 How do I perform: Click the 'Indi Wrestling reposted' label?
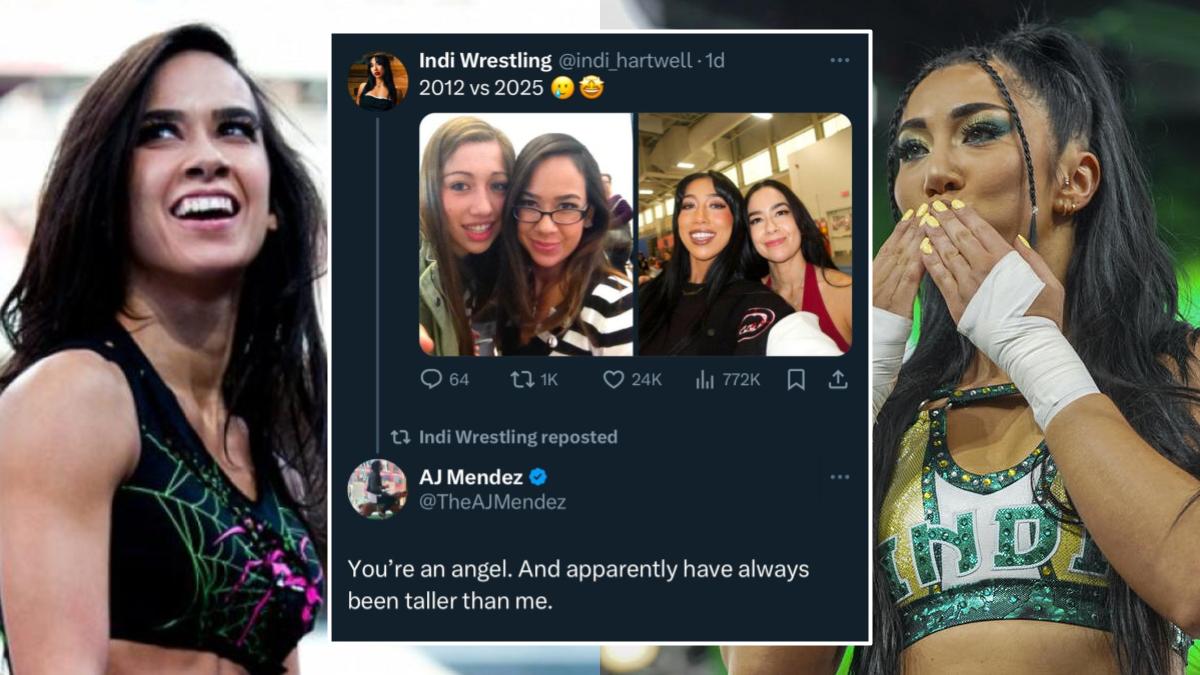(x=518, y=437)
